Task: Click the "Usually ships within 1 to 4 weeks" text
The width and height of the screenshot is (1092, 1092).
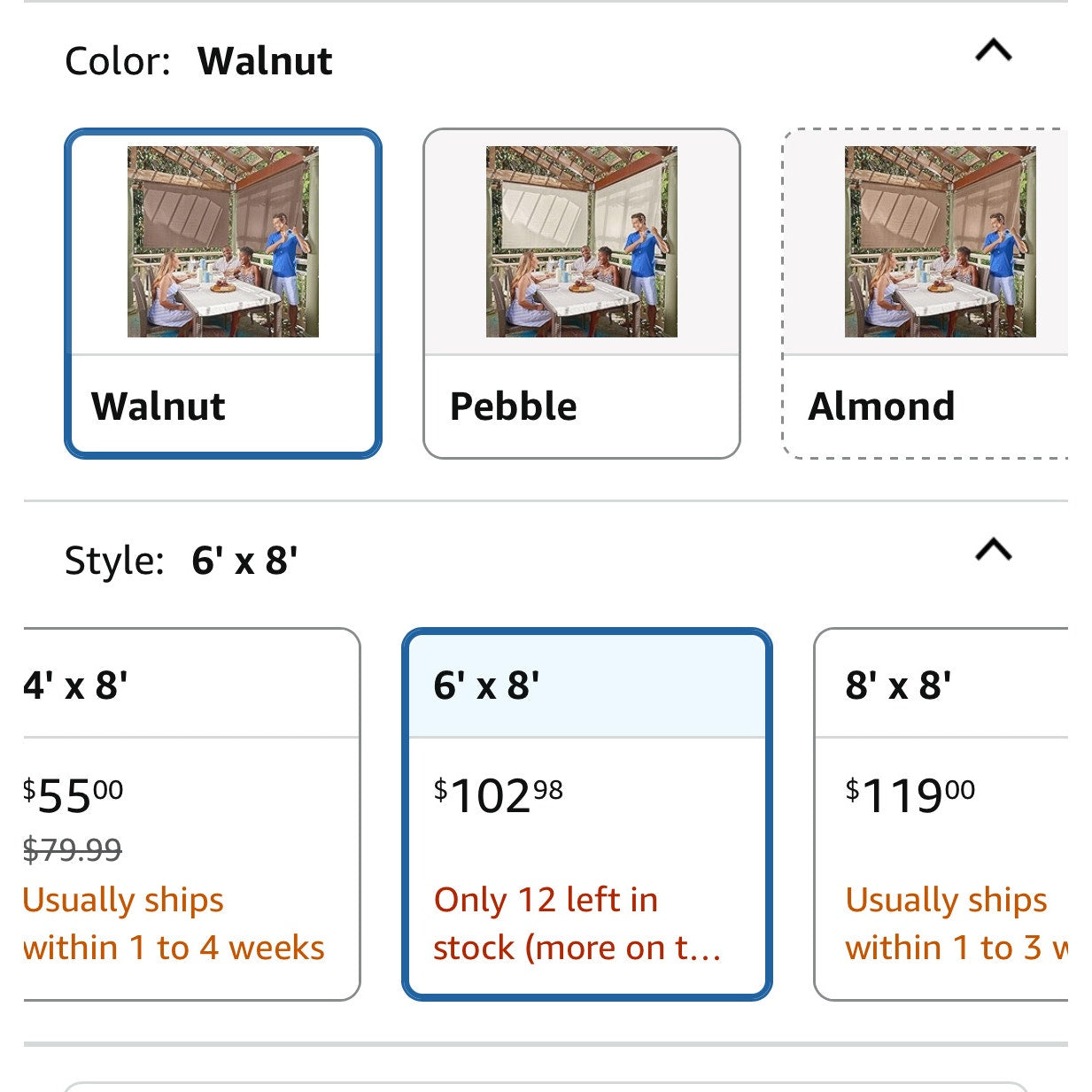Action: coord(174,924)
